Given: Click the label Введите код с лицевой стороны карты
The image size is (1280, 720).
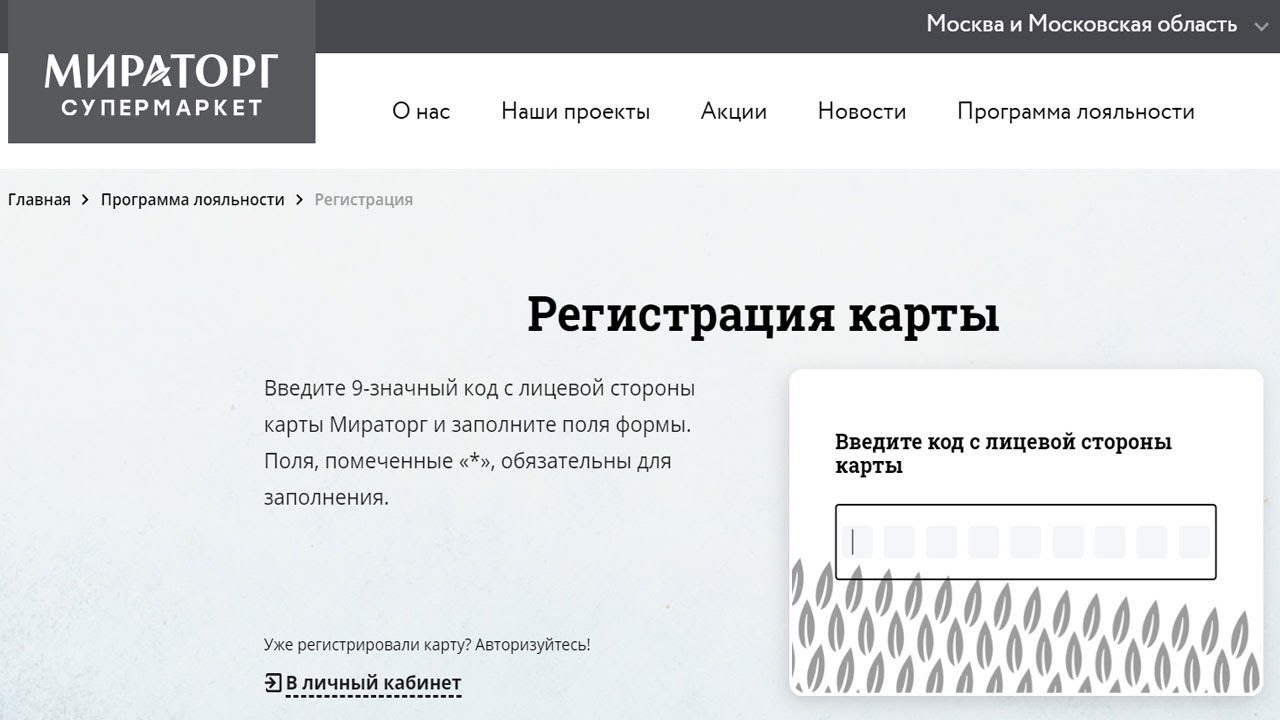Looking at the screenshot, I should coord(1003,454).
